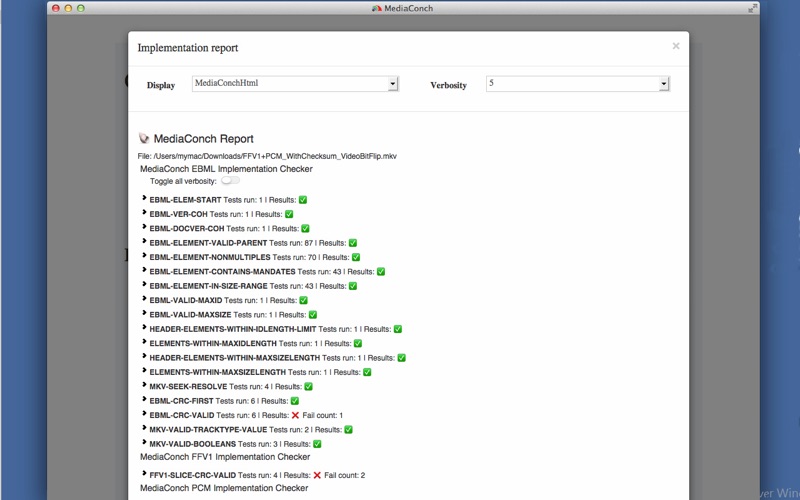
Task: Click the 'Implementation report' dialog title
Action: [x=188, y=47]
